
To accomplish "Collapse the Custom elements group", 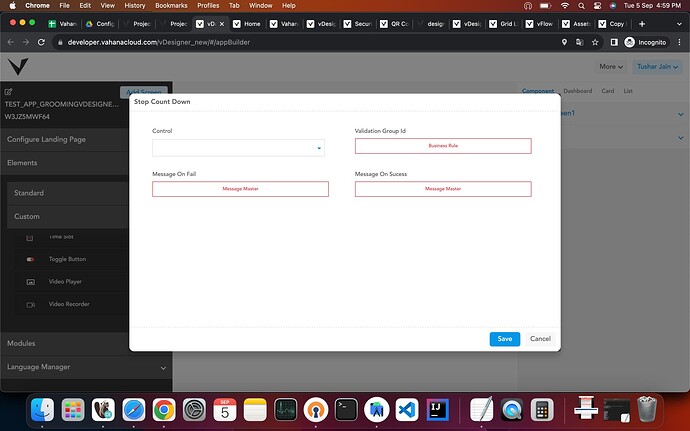I will (x=68, y=217).
